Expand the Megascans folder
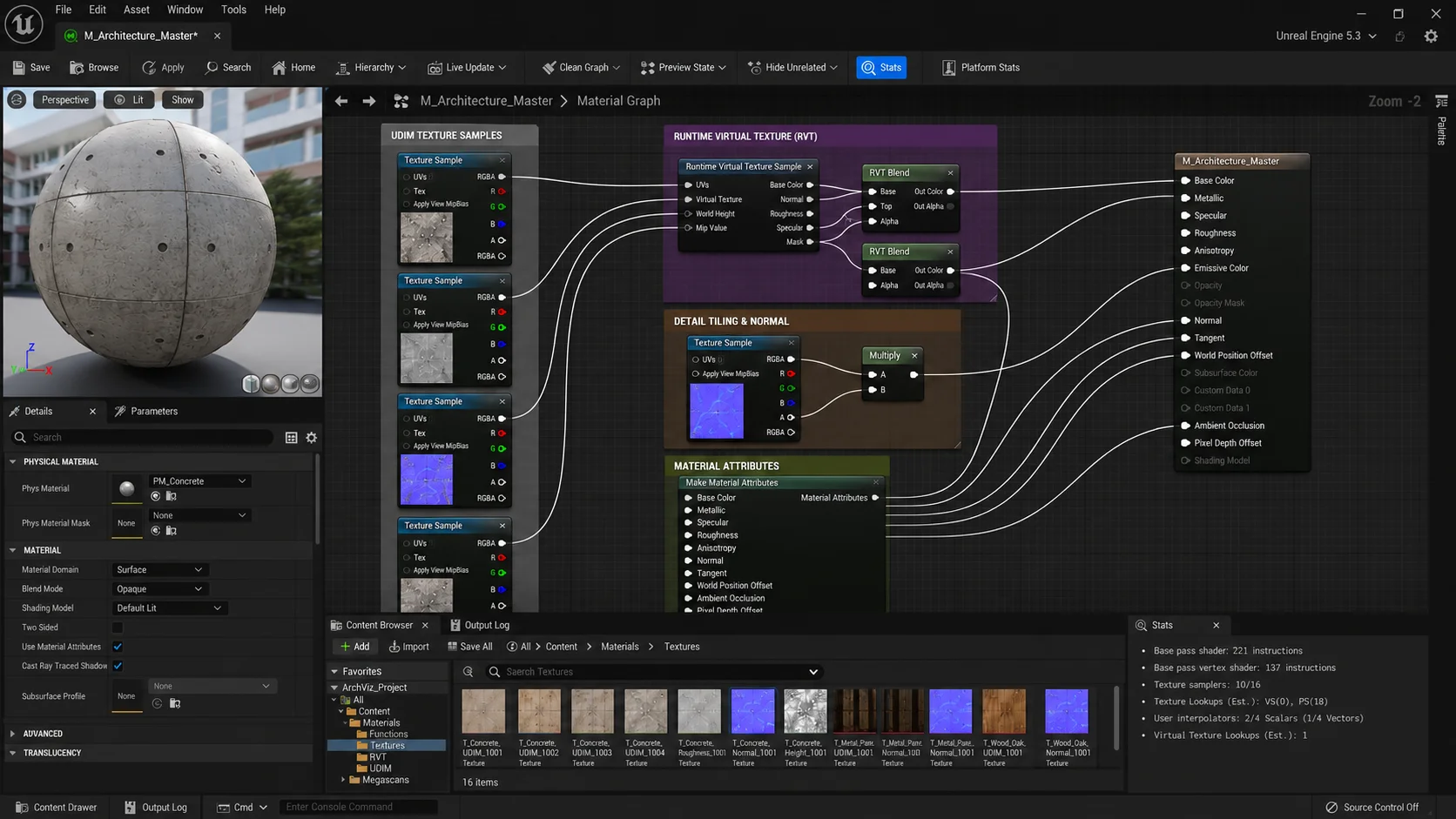Screen dimensions: 1456x819 pos(343,780)
